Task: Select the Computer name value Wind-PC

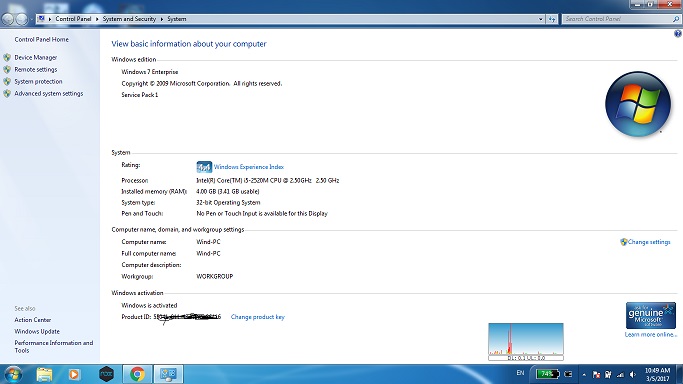Action: tap(208, 242)
